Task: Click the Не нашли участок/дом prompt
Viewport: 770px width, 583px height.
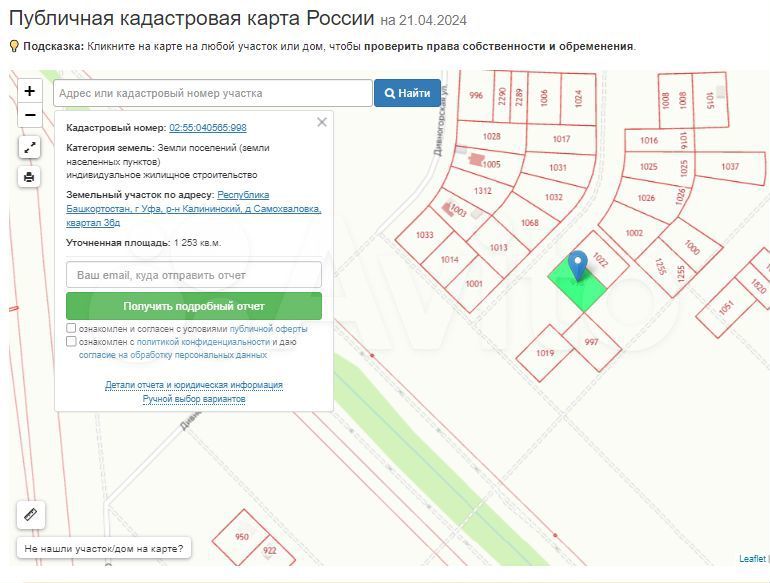Action: coord(103,549)
